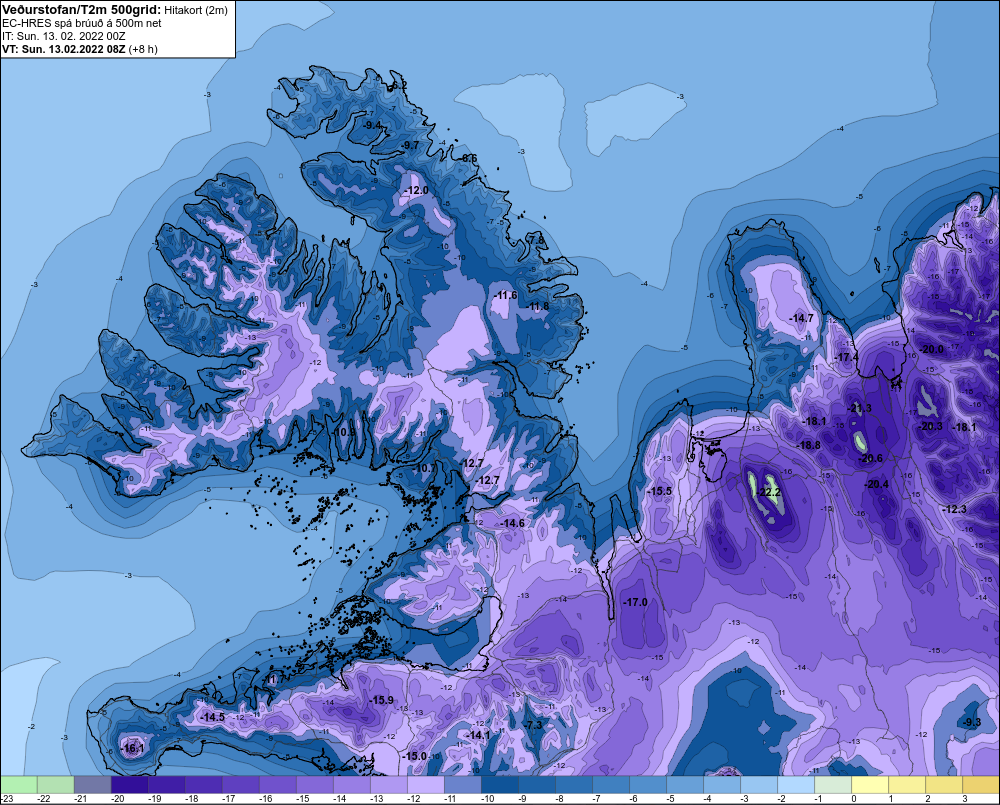Image resolution: width=1000 pixels, height=805 pixels.
Task: Click the -15.9 temperature label
Action: coord(381,700)
